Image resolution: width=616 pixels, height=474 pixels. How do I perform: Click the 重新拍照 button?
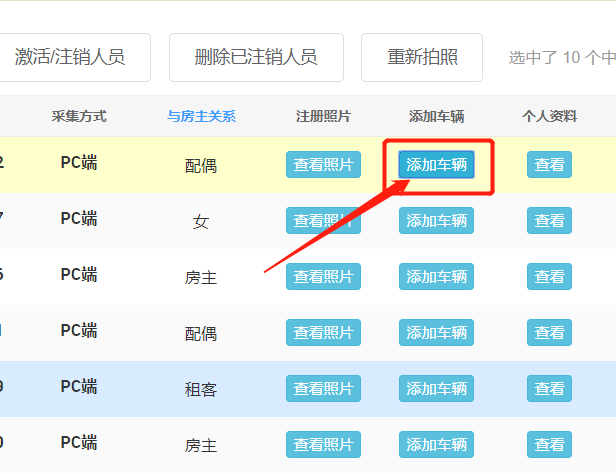click(422, 57)
